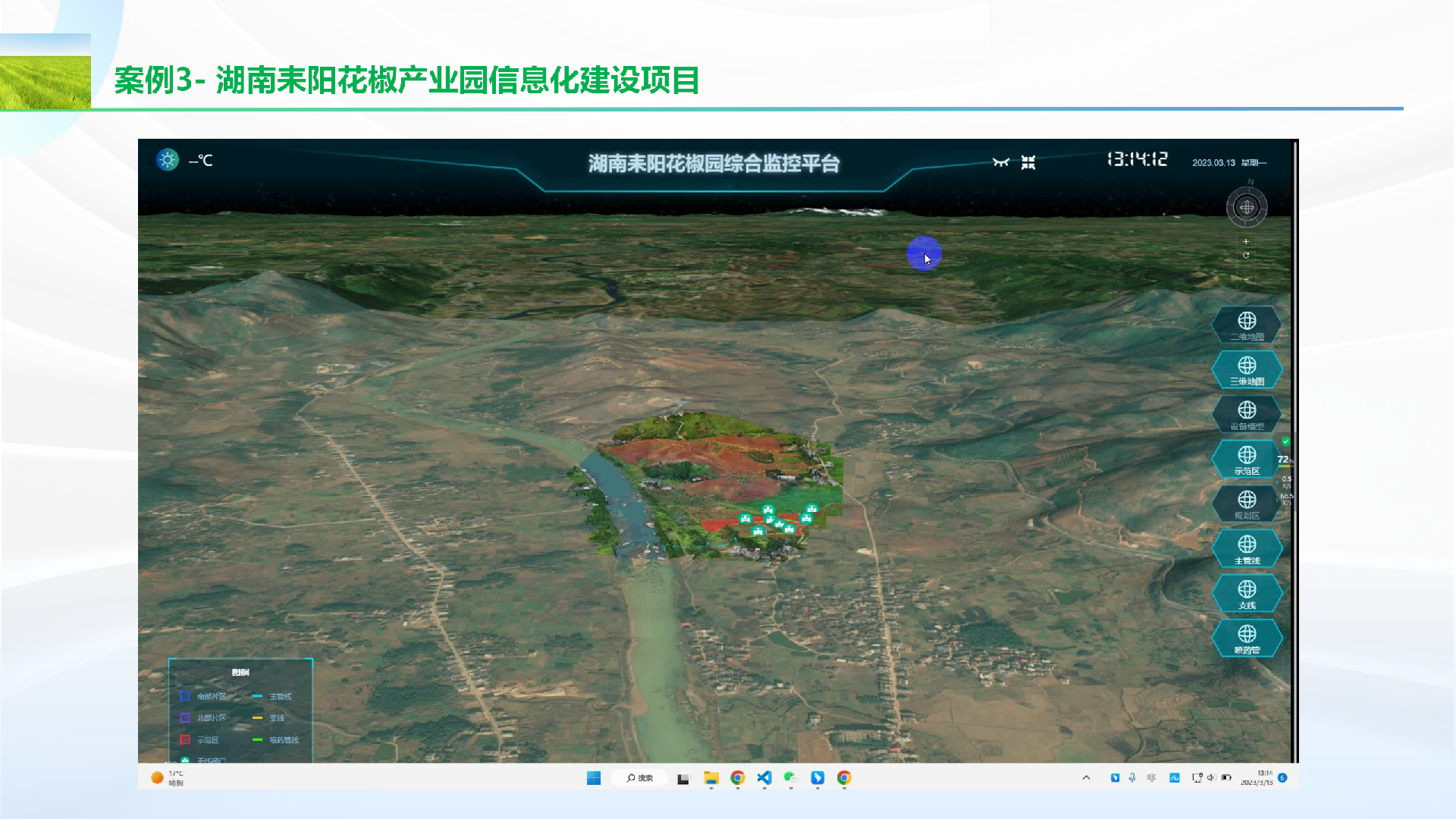
Task: Open the second Chrome icon on taskbar
Action: pos(844,778)
